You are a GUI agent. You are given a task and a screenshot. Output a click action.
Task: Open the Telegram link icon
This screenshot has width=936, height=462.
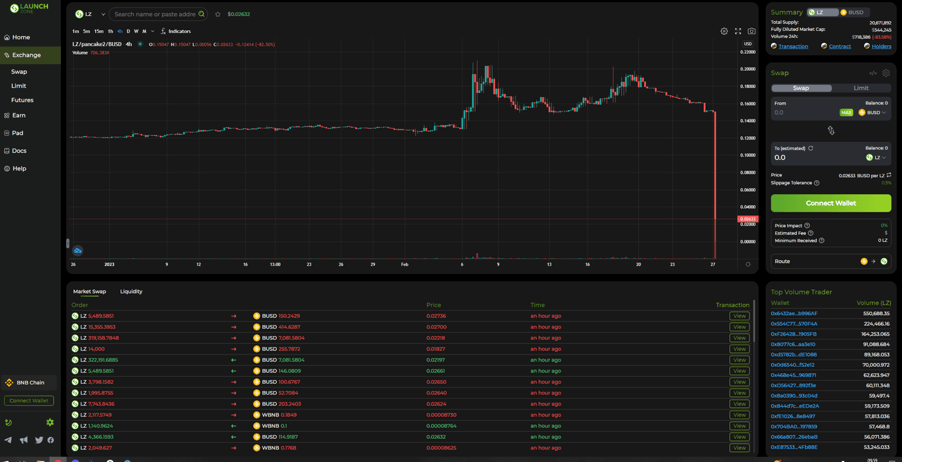point(8,440)
